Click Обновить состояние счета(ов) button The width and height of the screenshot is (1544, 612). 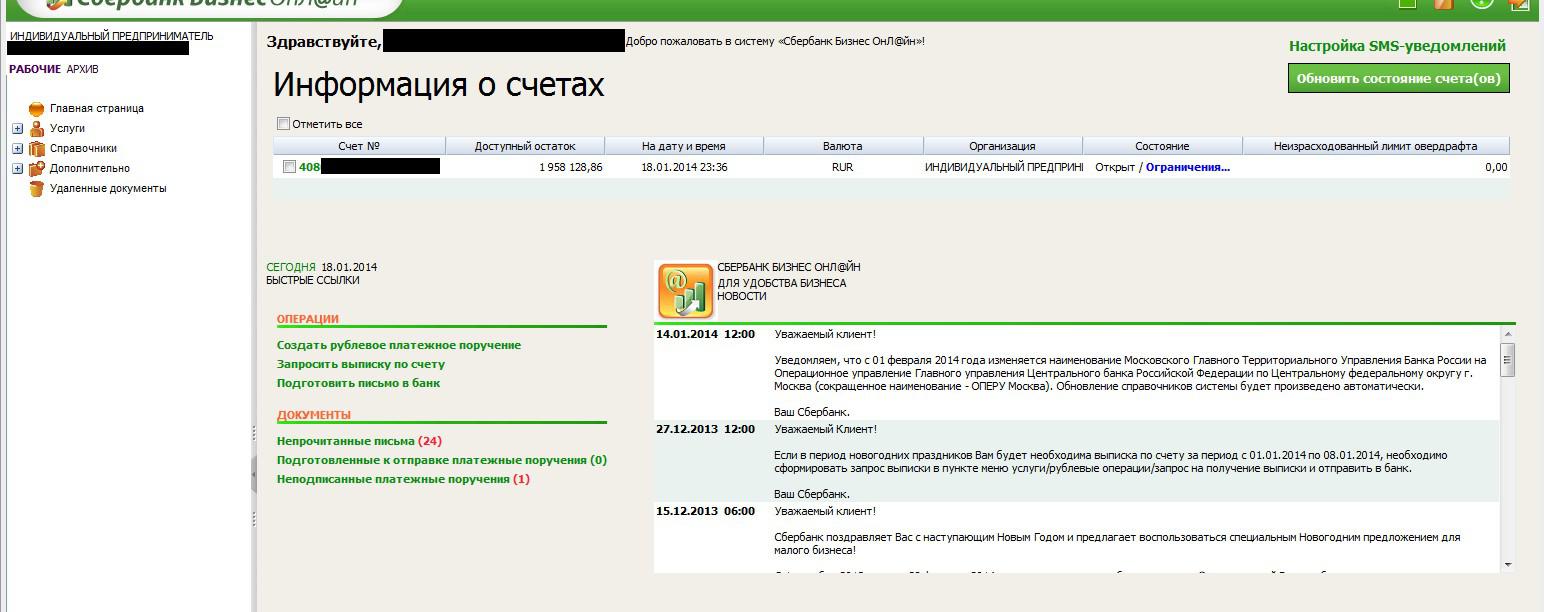coord(1398,78)
